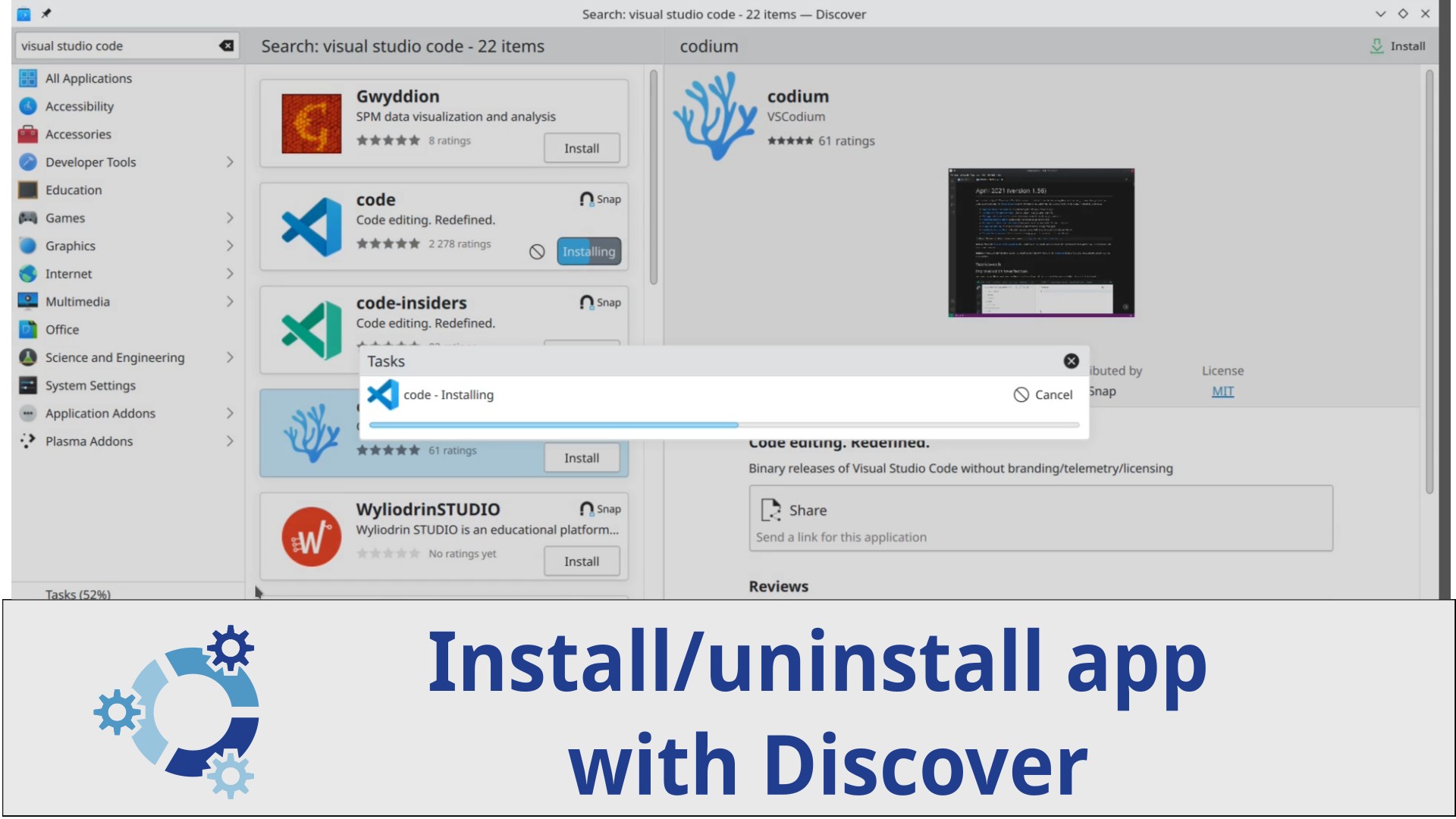Viewport: 1456px width, 819px height.
Task: Click the pin icon in title bar
Action: pyautogui.click(x=46, y=14)
